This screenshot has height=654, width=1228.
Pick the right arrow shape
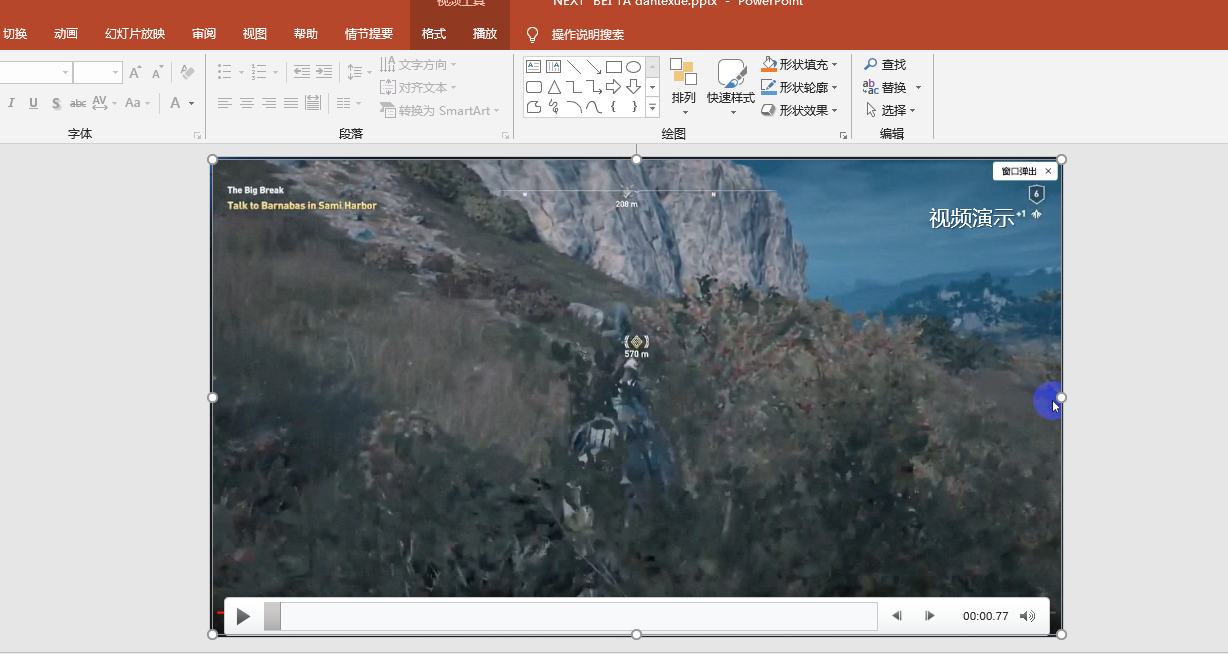(x=613, y=87)
